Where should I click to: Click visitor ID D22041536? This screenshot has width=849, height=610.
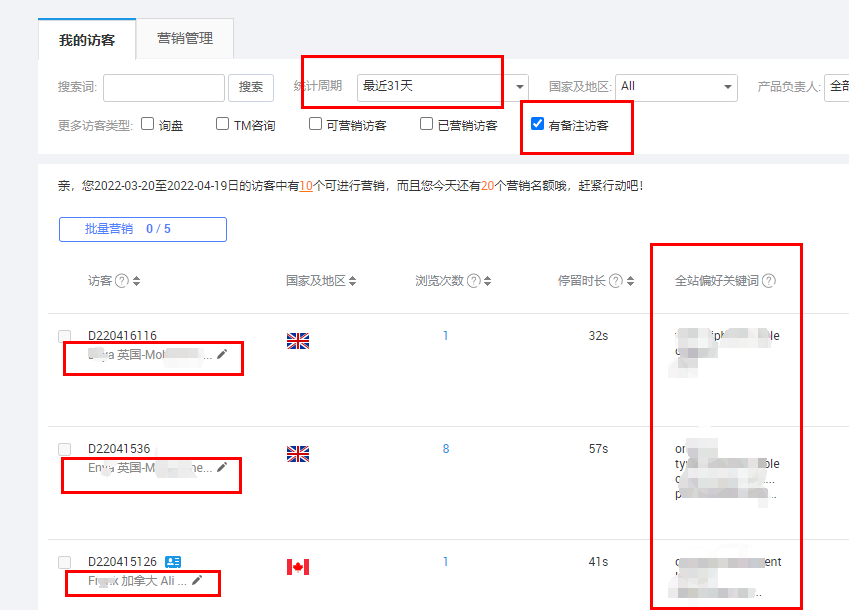(119, 449)
